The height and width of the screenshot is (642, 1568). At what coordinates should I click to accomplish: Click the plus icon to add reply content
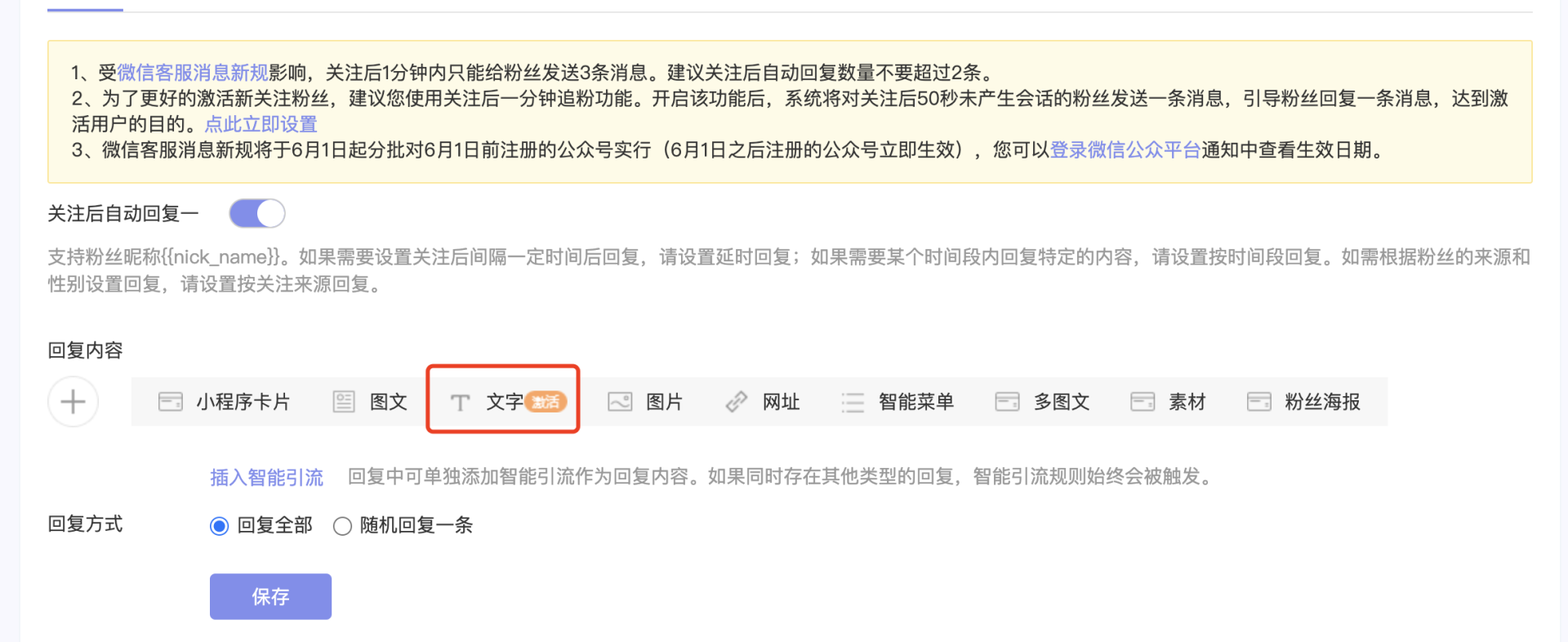[x=73, y=402]
